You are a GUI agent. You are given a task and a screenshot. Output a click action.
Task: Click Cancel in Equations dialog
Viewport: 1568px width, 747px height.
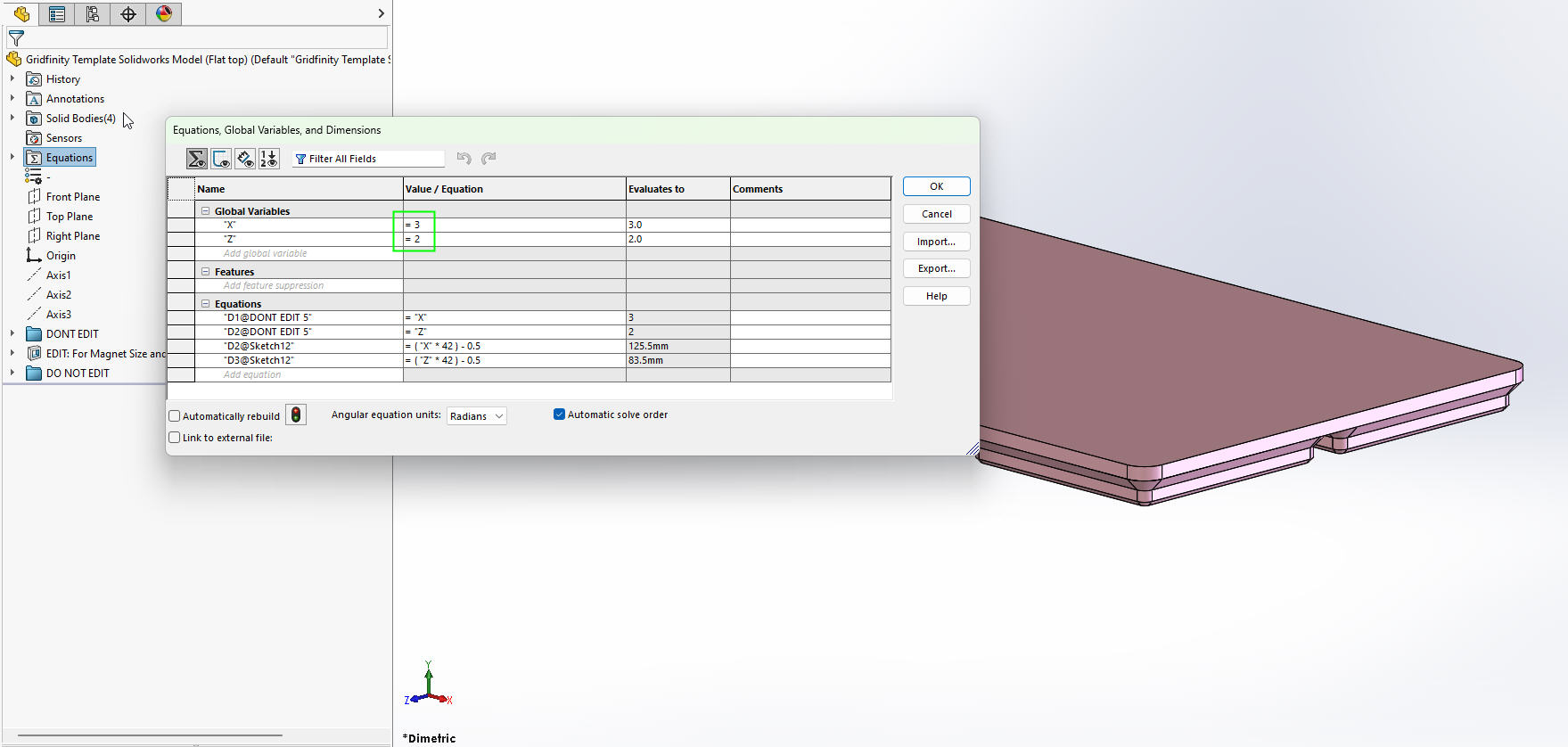936,214
